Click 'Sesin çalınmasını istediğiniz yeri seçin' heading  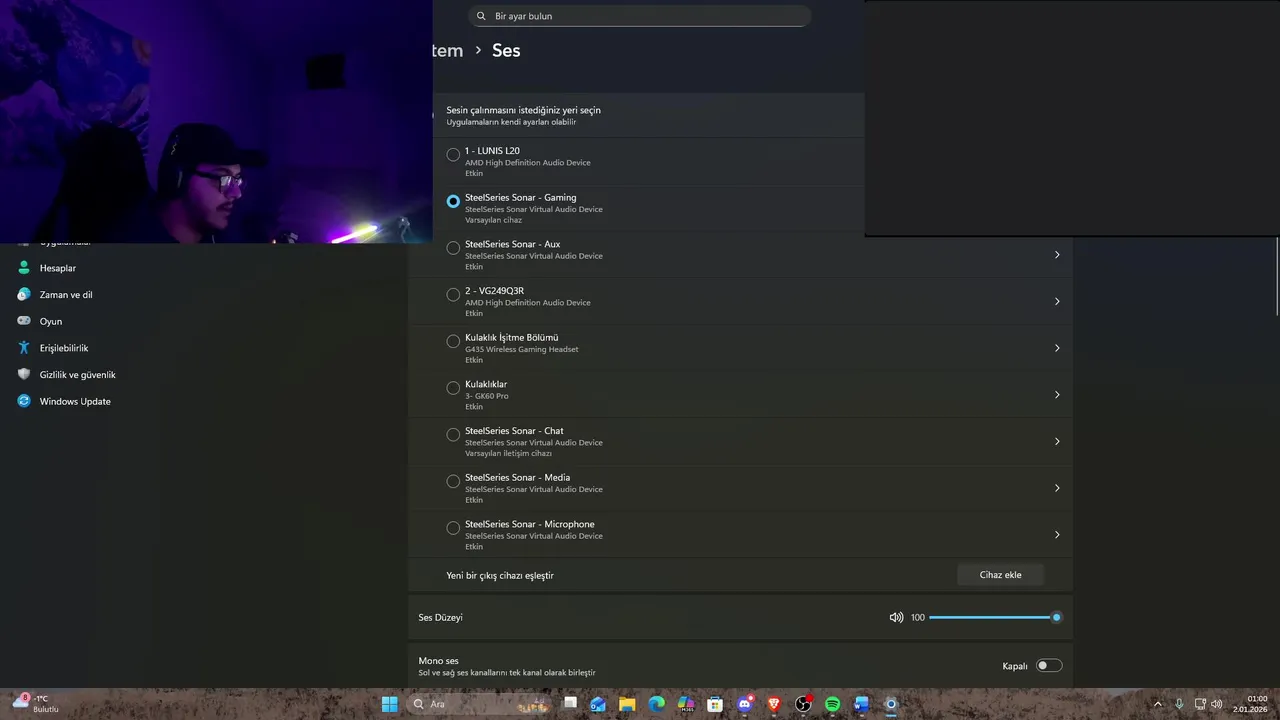click(523, 110)
